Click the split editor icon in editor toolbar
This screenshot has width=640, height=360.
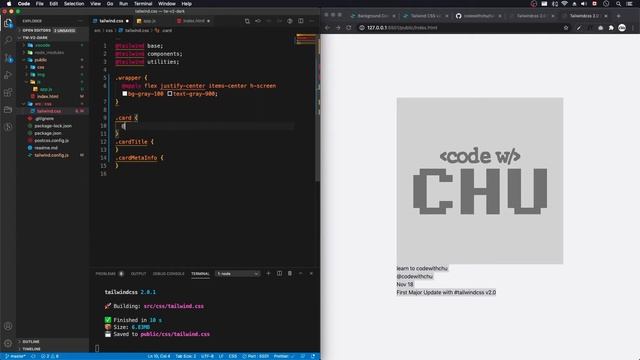[300, 21]
